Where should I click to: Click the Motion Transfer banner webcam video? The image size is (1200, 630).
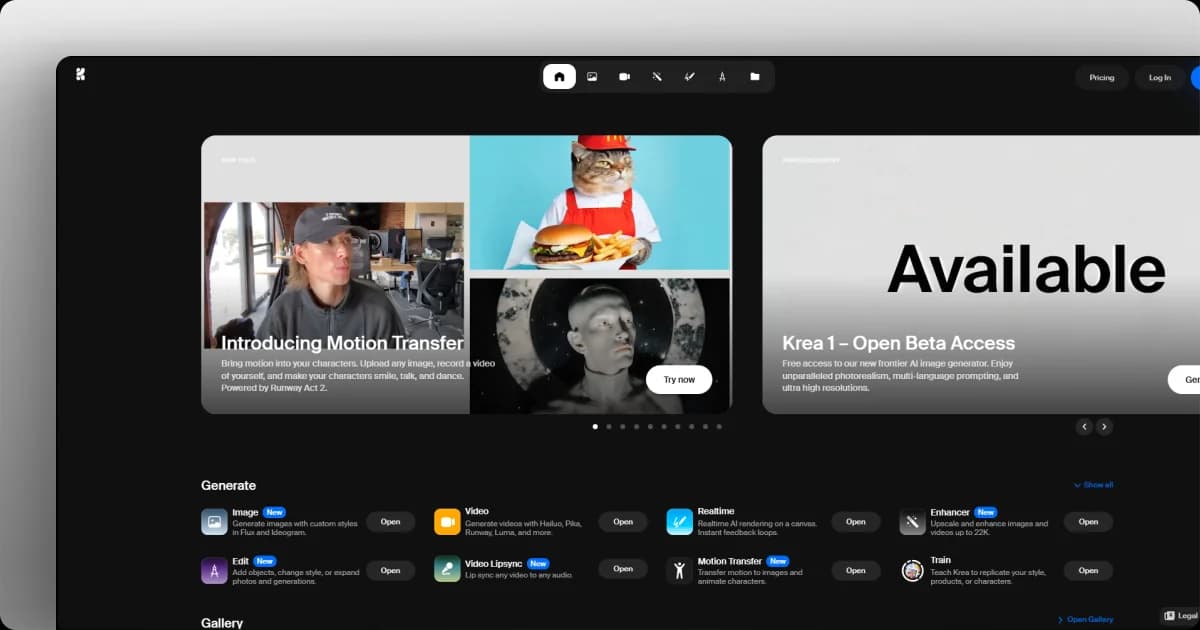334,275
